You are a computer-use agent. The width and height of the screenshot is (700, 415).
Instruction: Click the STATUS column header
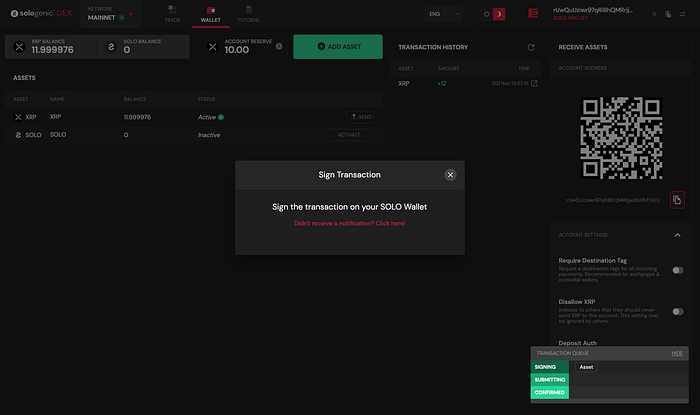(206, 99)
